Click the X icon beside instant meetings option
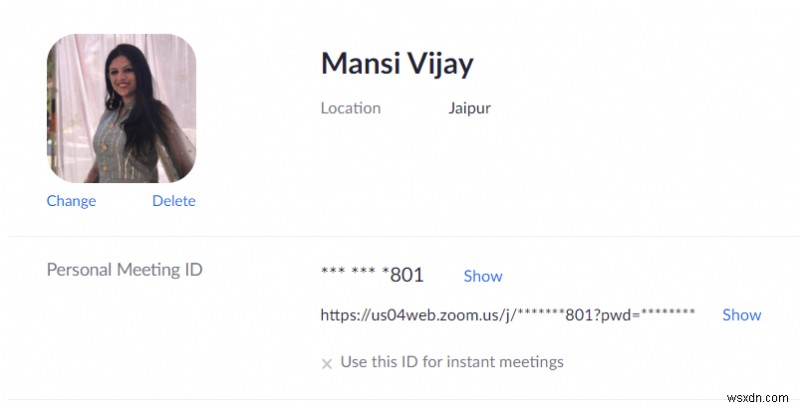 coord(326,364)
